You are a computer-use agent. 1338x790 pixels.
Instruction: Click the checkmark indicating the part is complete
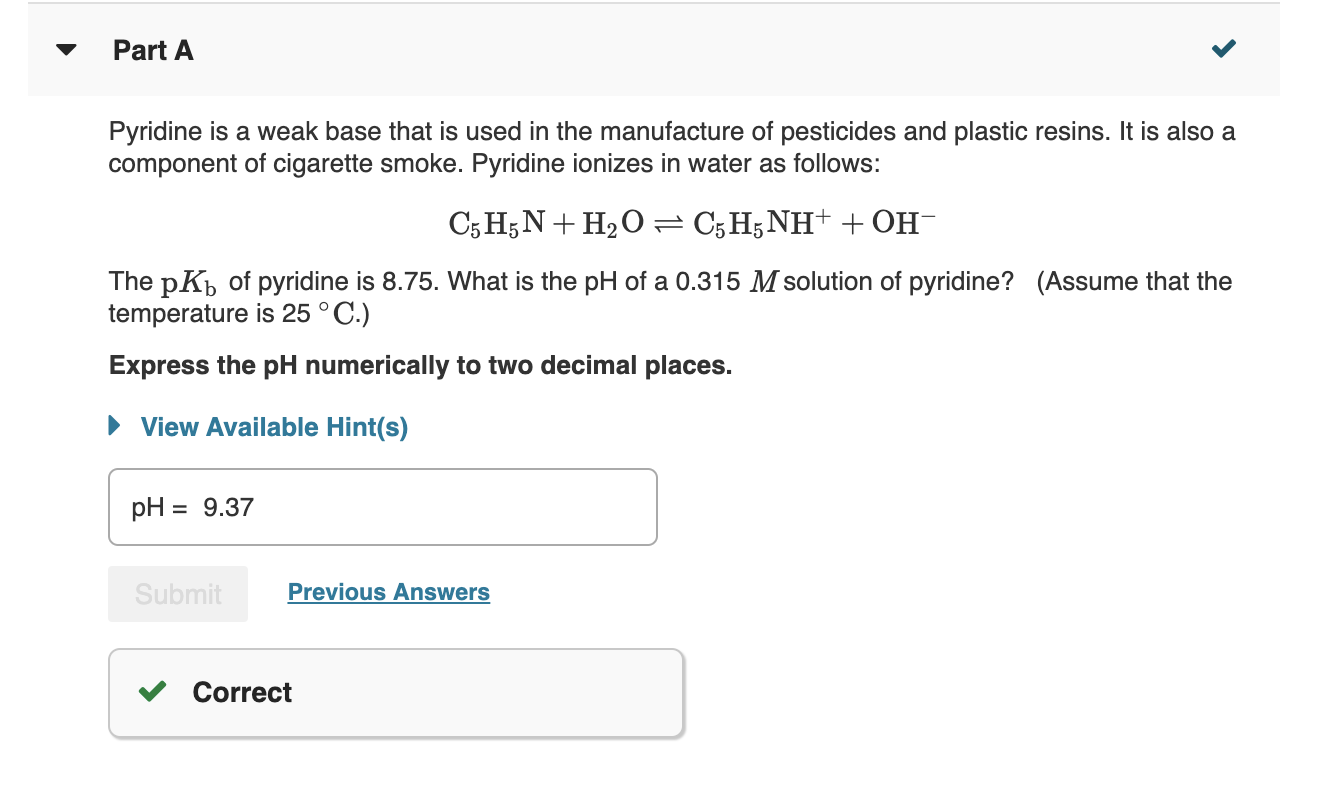pyautogui.click(x=1222, y=46)
